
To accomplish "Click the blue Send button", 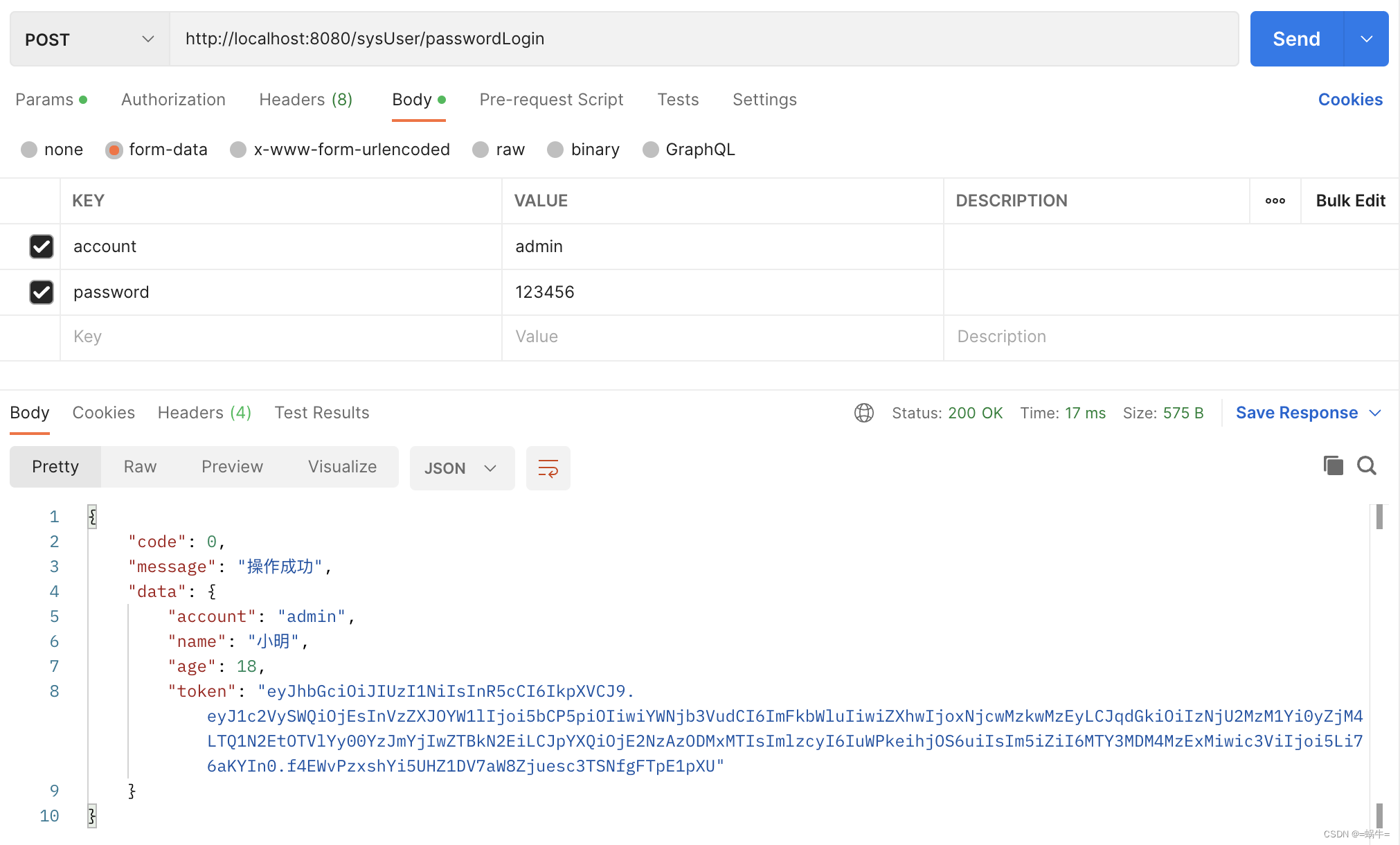I will tap(1296, 39).
